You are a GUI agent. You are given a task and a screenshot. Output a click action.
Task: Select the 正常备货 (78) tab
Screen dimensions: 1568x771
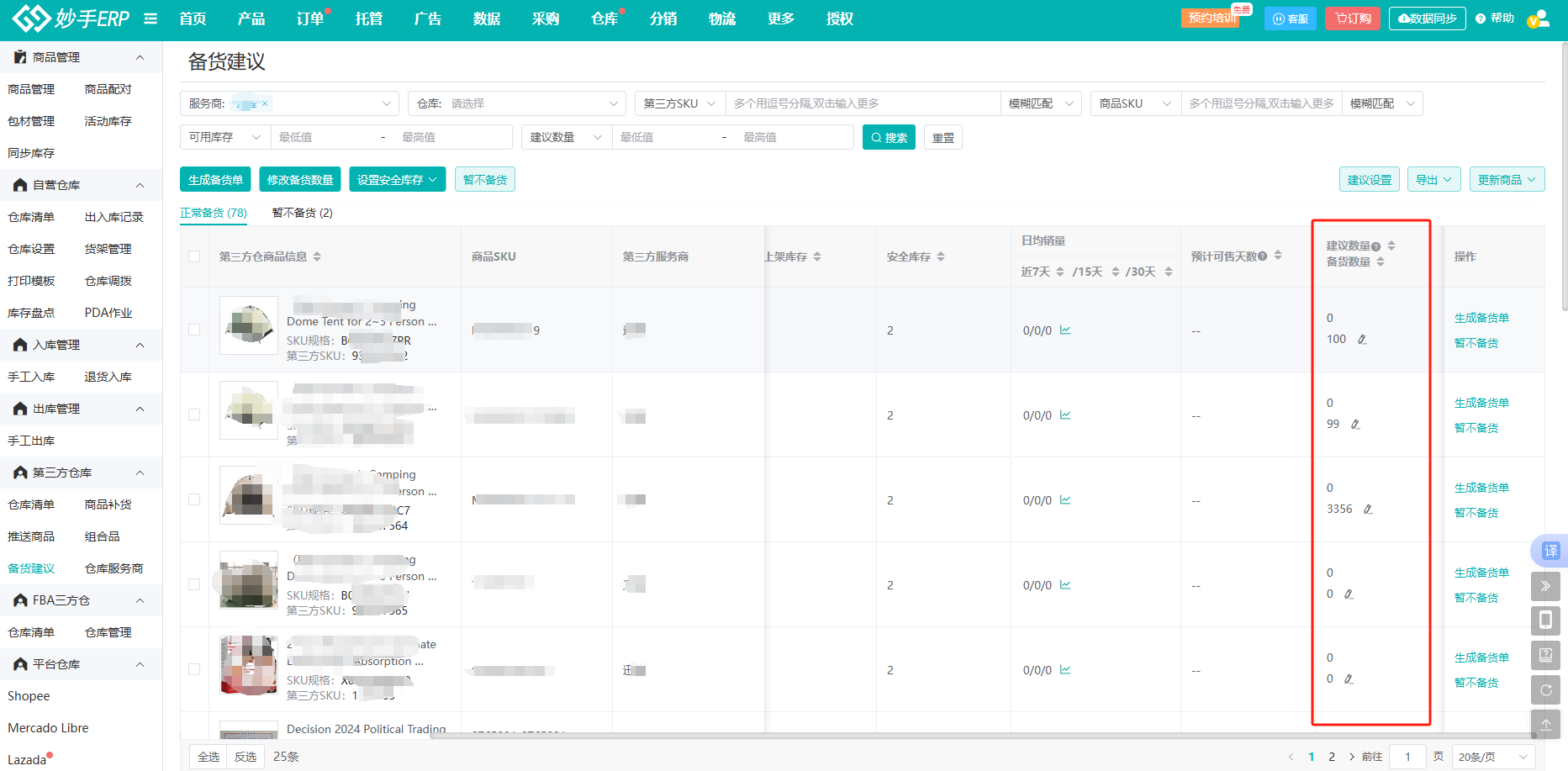pyautogui.click(x=214, y=213)
